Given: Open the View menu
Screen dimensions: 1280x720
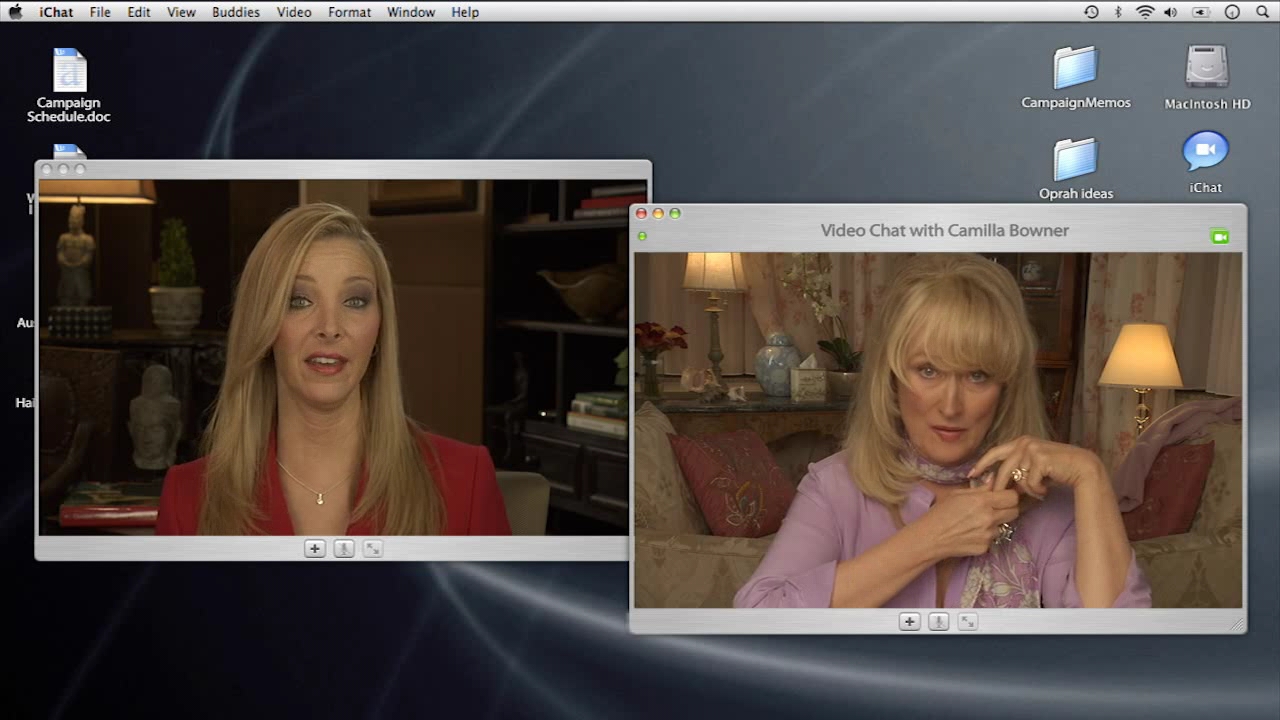Looking at the screenshot, I should 181,12.
